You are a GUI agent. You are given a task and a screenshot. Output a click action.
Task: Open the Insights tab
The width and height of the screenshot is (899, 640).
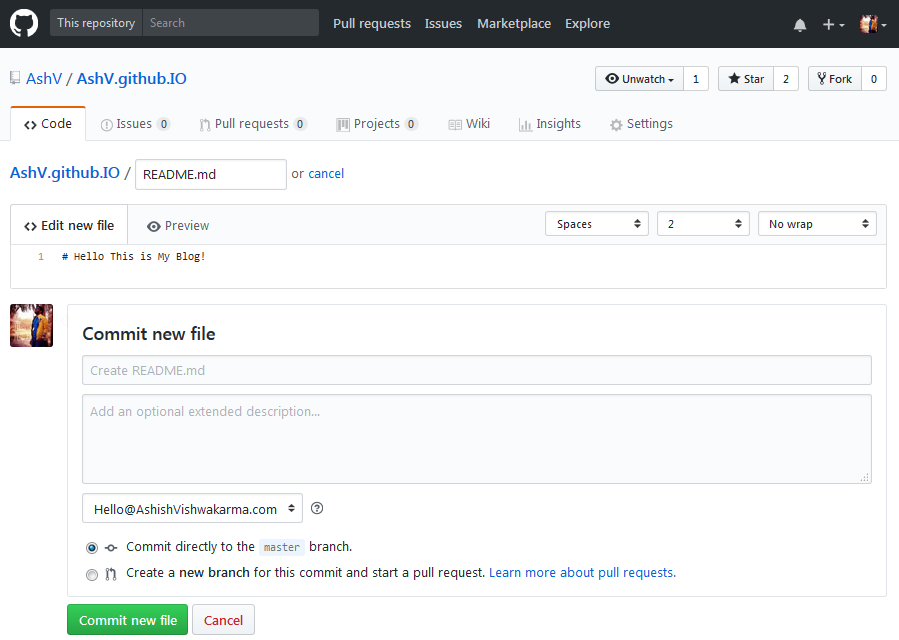click(549, 124)
